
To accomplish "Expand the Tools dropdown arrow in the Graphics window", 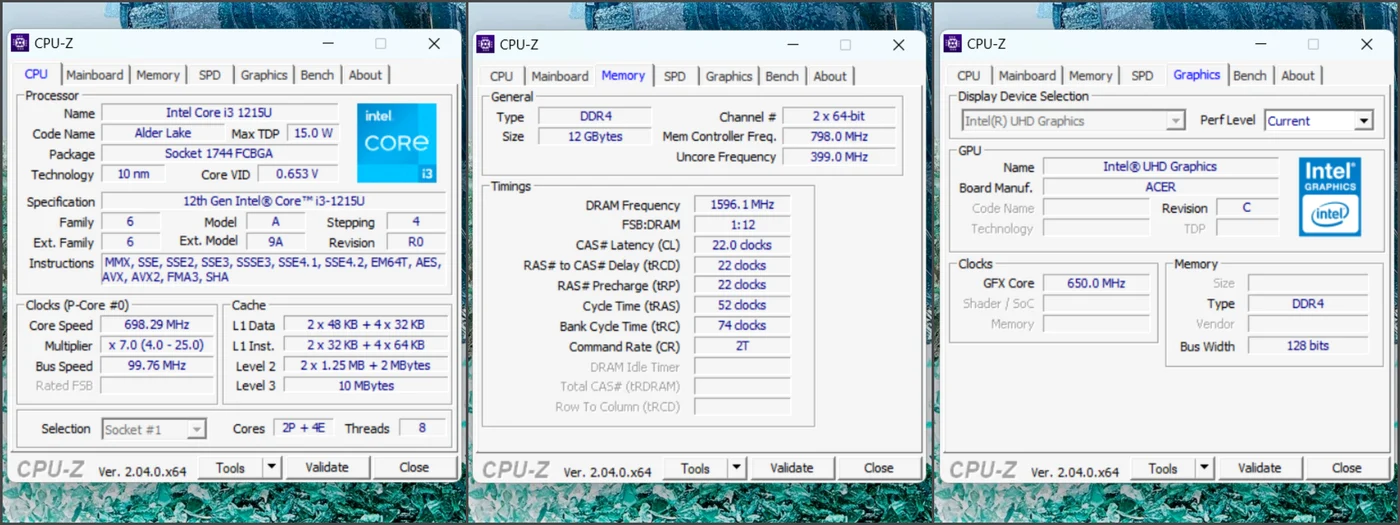I will coord(1205,468).
